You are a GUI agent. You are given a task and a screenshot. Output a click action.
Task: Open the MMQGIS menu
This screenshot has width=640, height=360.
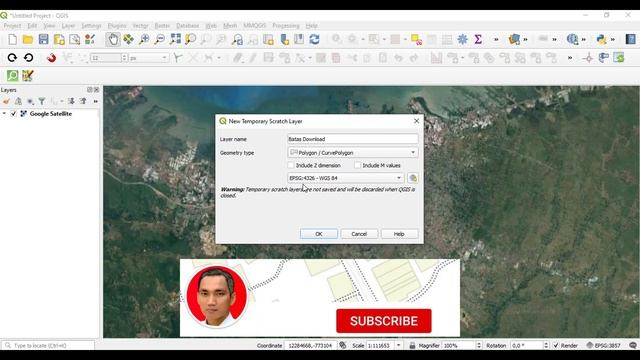(254, 26)
